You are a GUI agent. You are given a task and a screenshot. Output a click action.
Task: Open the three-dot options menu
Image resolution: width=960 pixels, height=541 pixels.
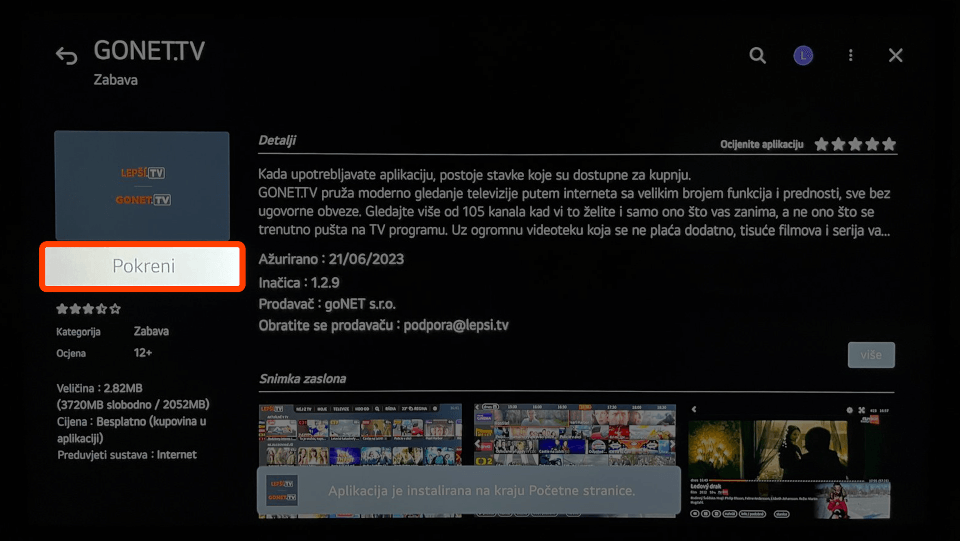pyautogui.click(x=850, y=56)
